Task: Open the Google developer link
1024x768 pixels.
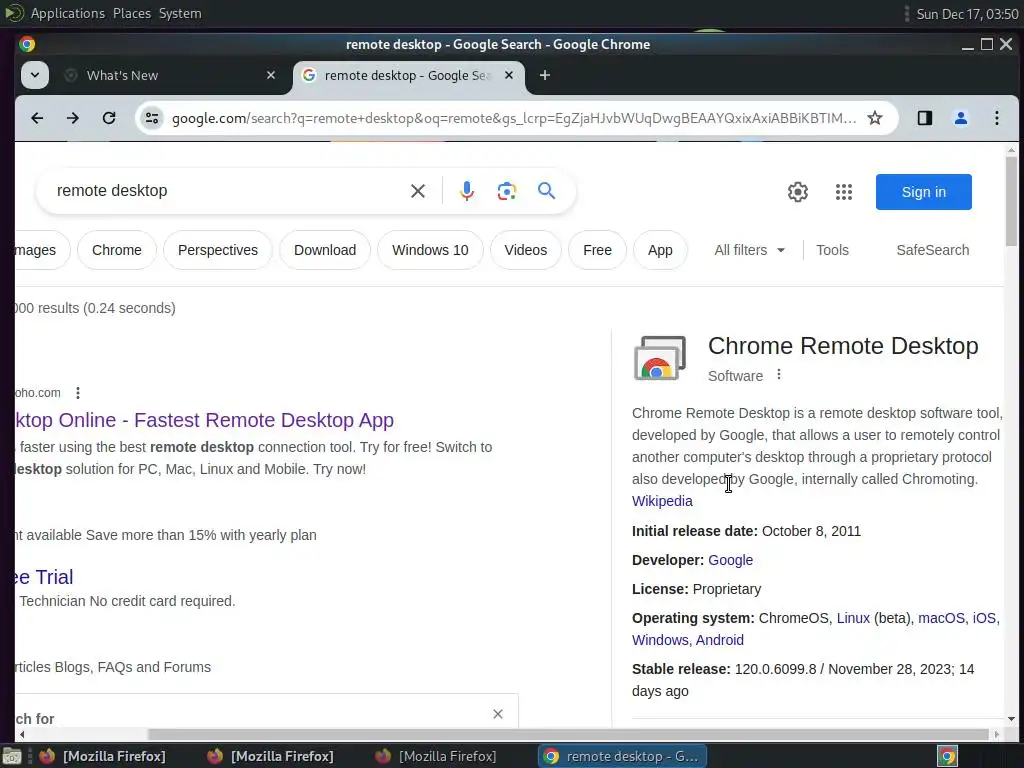Action: [x=730, y=560]
